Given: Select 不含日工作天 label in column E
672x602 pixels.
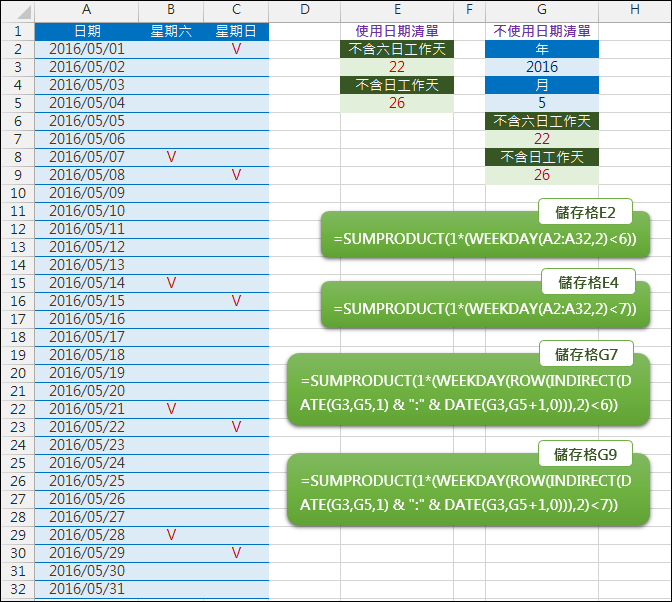Looking at the screenshot, I should click(x=397, y=85).
